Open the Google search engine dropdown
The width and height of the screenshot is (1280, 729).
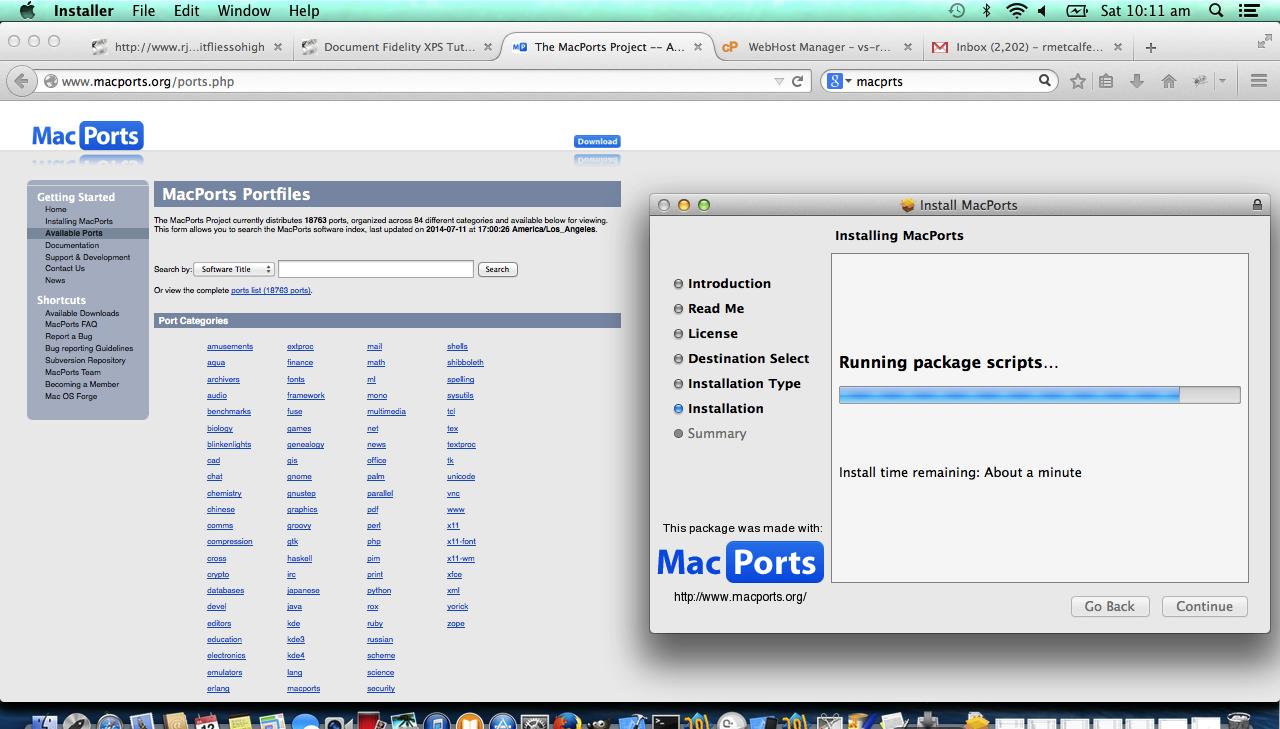coord(838,81)
